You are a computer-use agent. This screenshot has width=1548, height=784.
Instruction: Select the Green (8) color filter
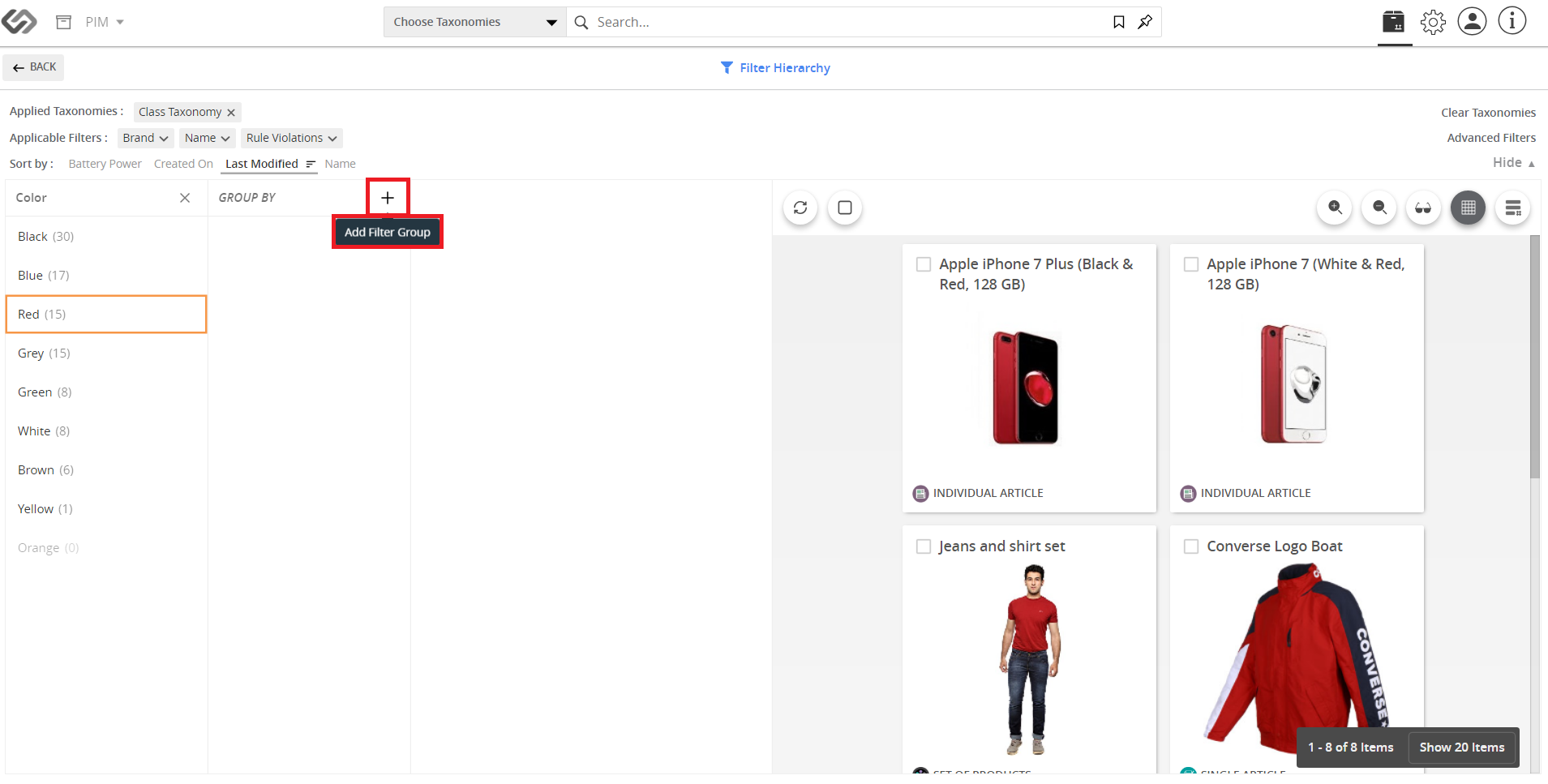106,392
